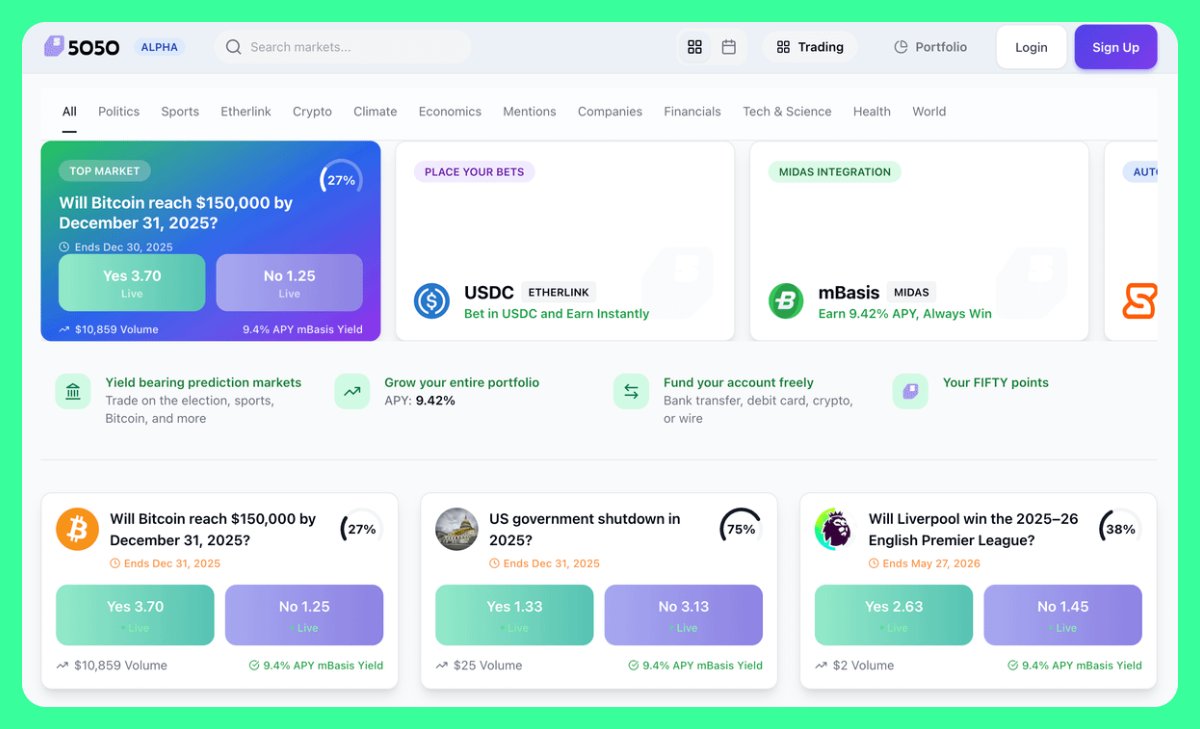Viewport: 1200px width, 729px height.
Task: Click check icon on shutdown card yield
Action: pos(634,665)
